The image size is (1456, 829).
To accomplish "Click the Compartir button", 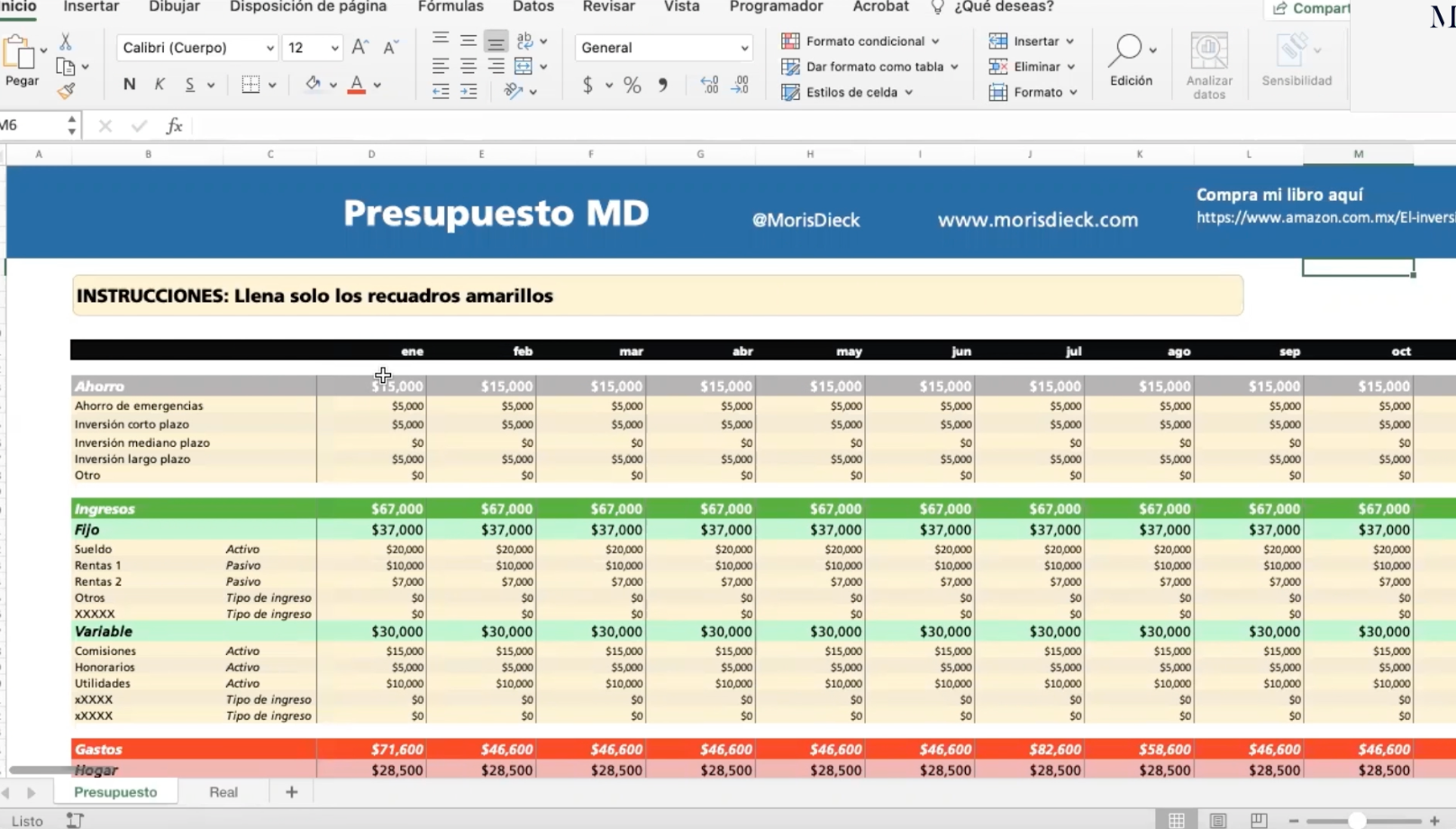I will tap(1311, 8).
